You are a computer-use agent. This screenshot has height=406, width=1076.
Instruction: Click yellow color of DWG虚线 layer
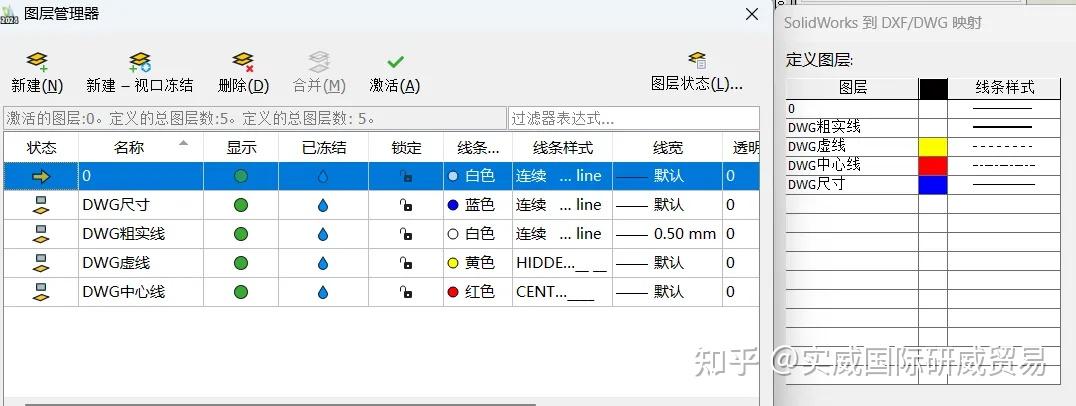[x=471, y=263]
